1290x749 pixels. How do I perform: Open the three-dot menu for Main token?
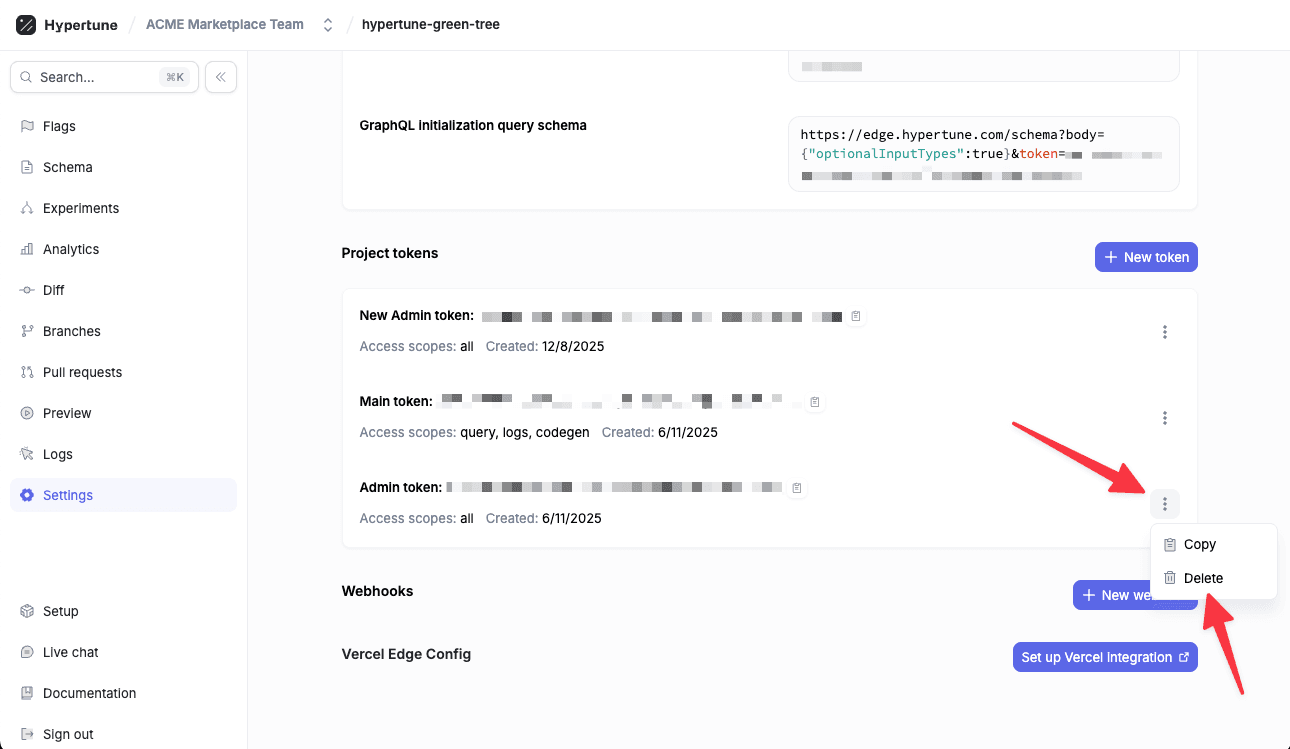coord(1165,418)
